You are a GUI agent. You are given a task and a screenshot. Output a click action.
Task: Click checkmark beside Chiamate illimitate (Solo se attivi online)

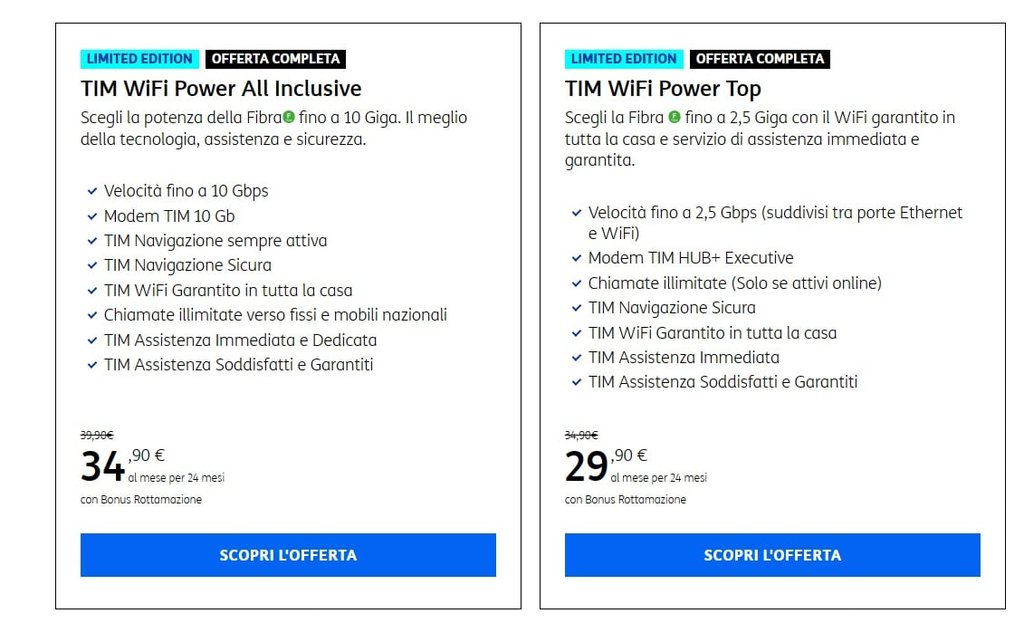click(576, 283)
